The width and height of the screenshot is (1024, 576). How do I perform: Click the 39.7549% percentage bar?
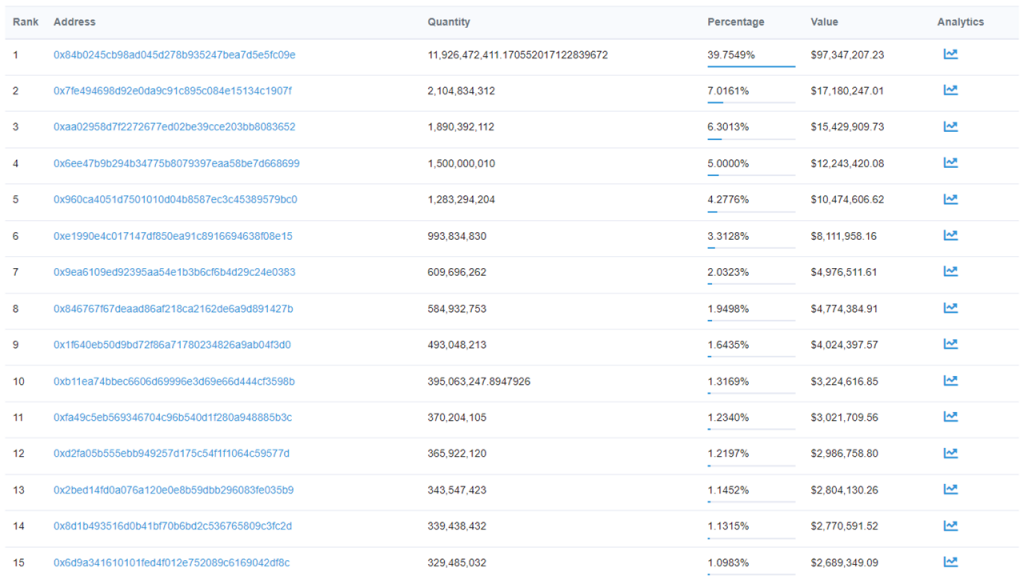click(751, 66)
